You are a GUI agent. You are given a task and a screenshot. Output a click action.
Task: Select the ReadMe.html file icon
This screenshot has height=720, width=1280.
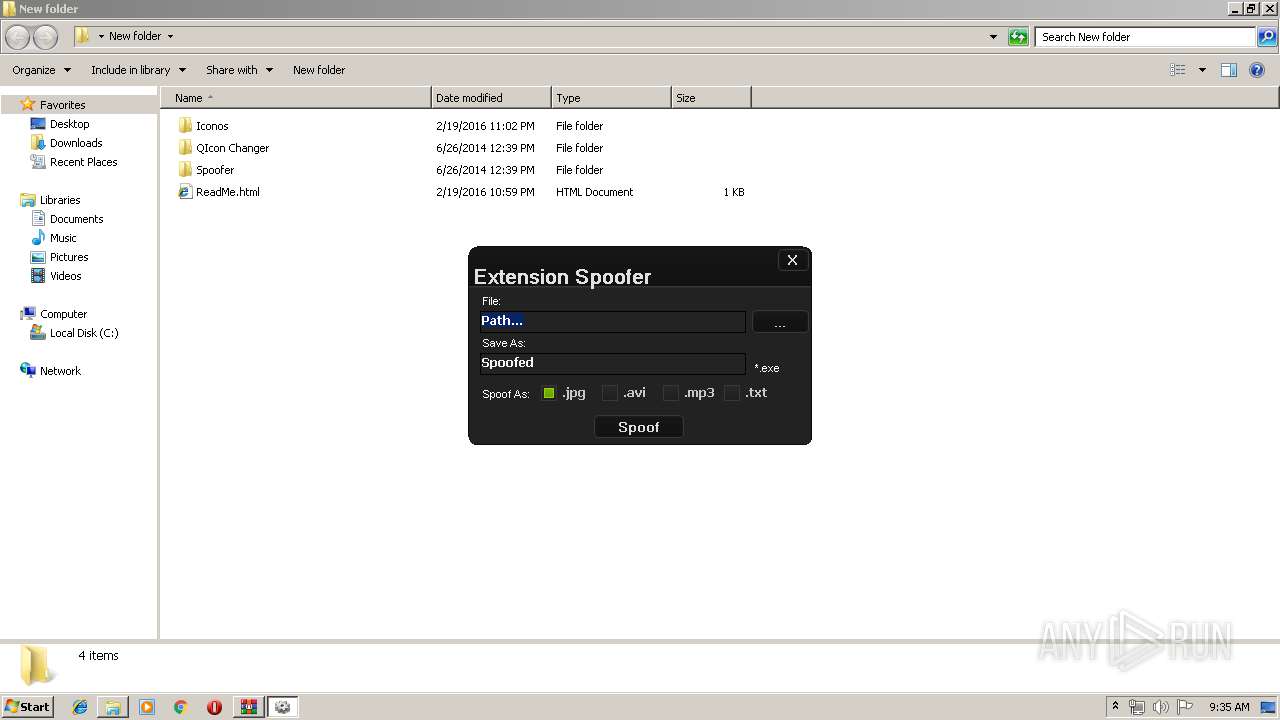[x=185, y=192]
